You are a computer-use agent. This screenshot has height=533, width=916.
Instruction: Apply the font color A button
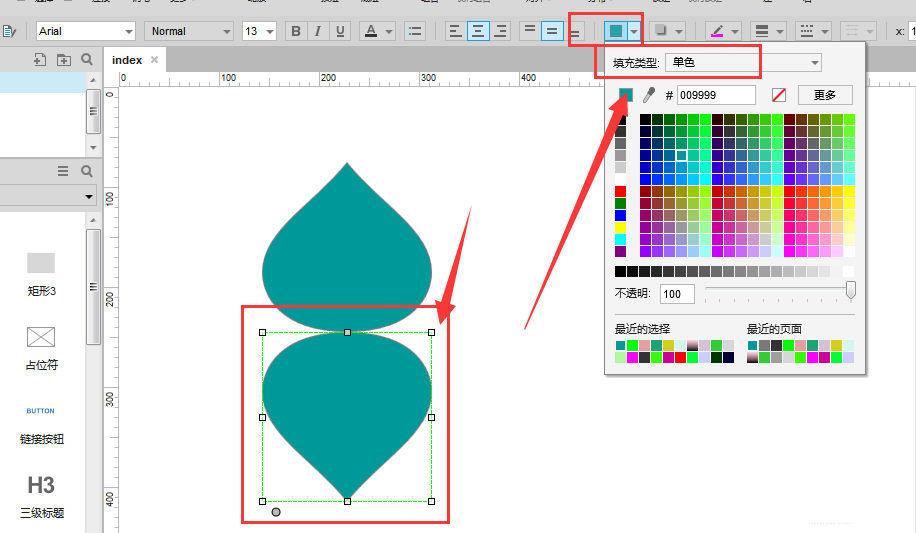coord(371,31)
